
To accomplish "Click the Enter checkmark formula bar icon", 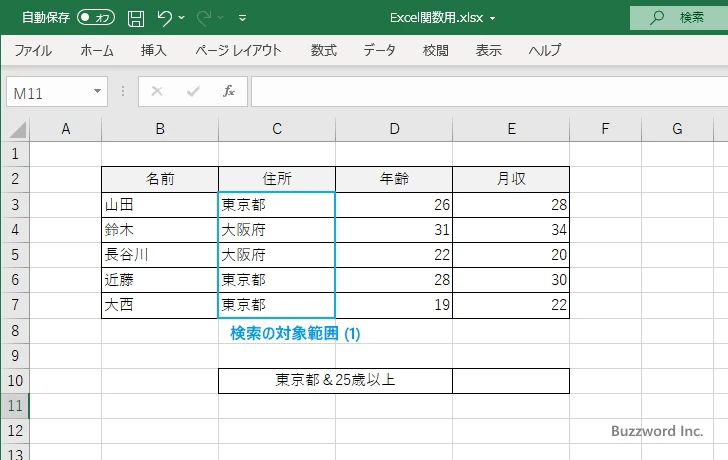I will [193, 91].
